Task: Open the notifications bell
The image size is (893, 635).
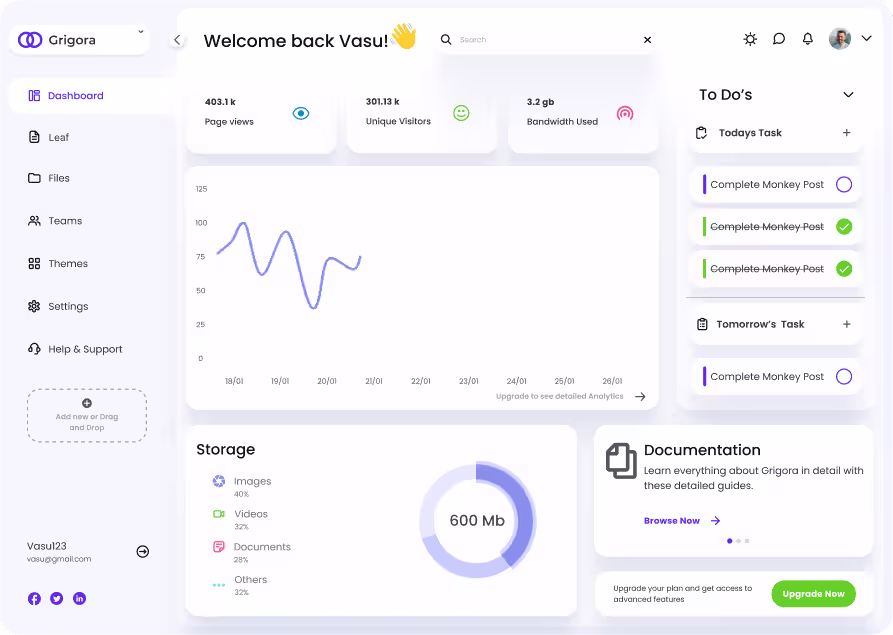Action: [x=807, y=39]
